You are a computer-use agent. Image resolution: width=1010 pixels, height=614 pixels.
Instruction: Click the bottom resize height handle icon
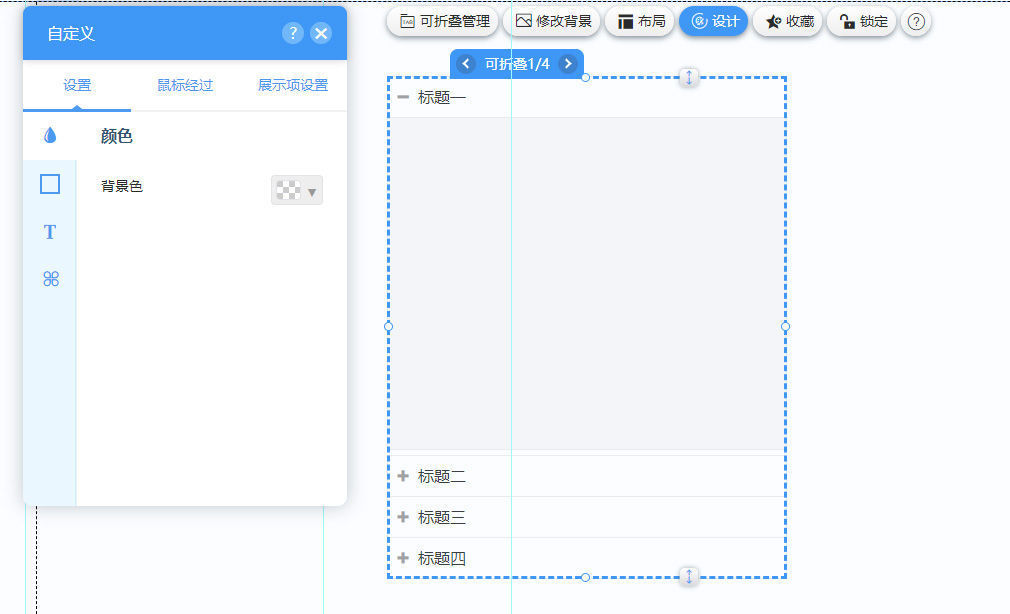[689, 576]
